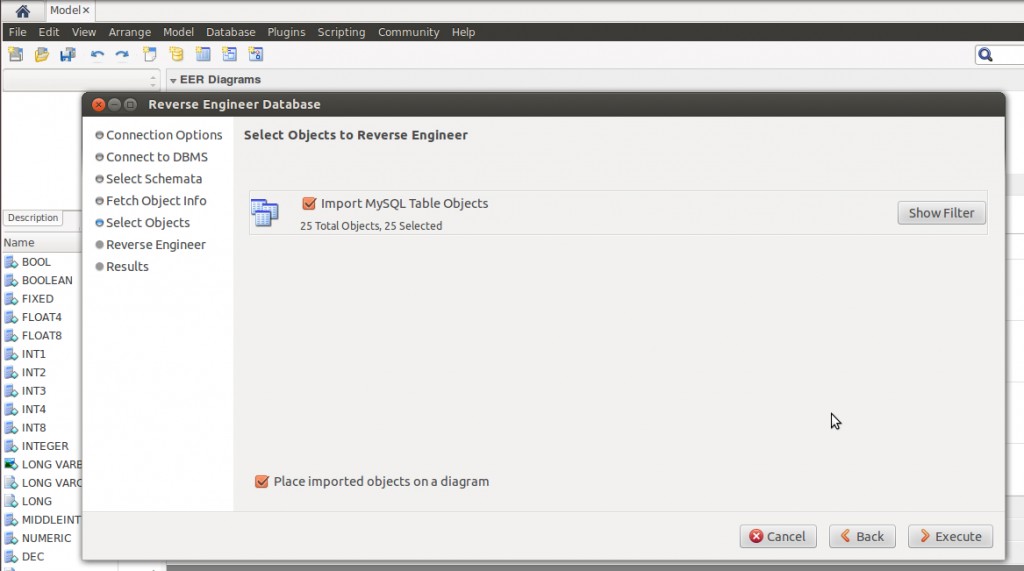Open a model with folder icon
Viewport: 1024px width, 571px height.
tap(42, 54)
